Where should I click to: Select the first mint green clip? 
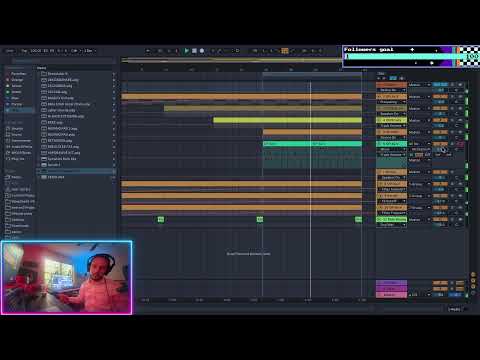pyautogui.click(x=287, y=144)
